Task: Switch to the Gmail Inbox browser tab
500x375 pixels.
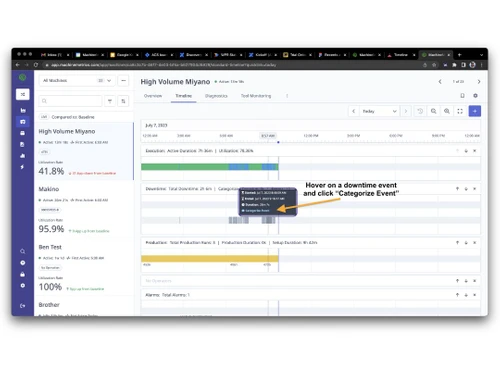Action: [54, 55]
